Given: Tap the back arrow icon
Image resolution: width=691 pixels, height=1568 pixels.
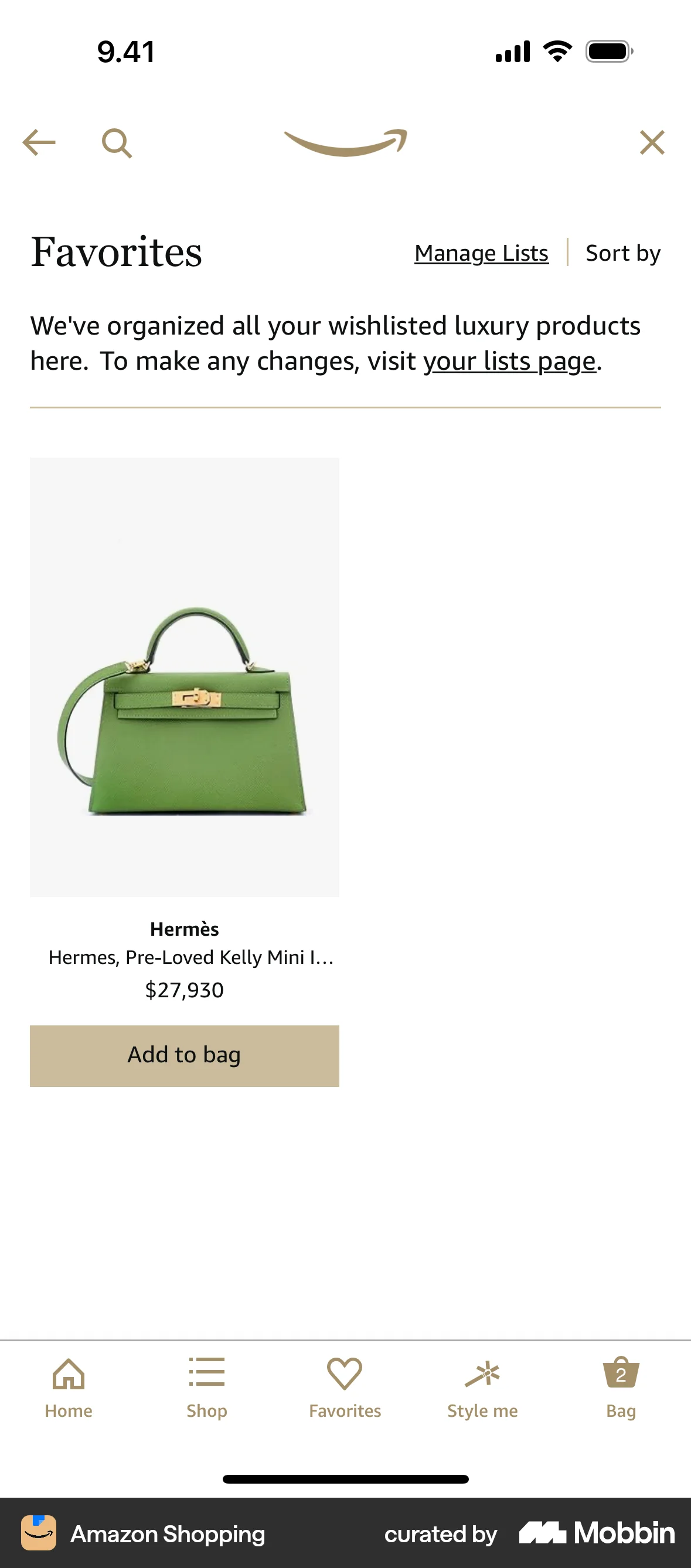Looking at the screenshot, I should click(x=39, y=143).
